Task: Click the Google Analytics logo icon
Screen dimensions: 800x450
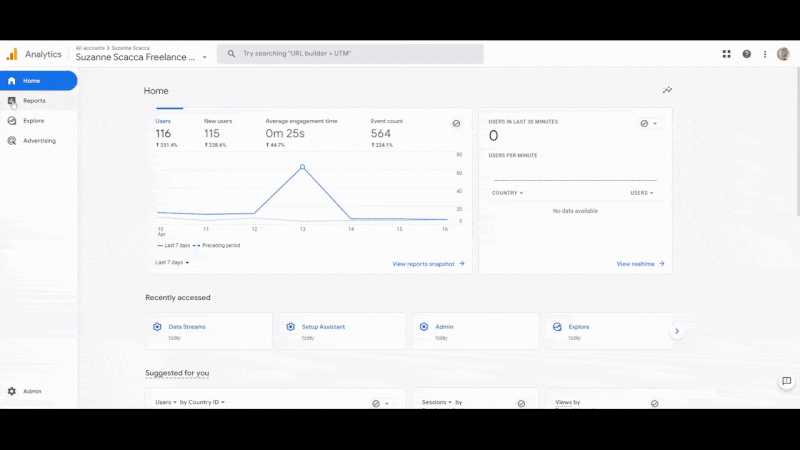Action: point(12,54)
